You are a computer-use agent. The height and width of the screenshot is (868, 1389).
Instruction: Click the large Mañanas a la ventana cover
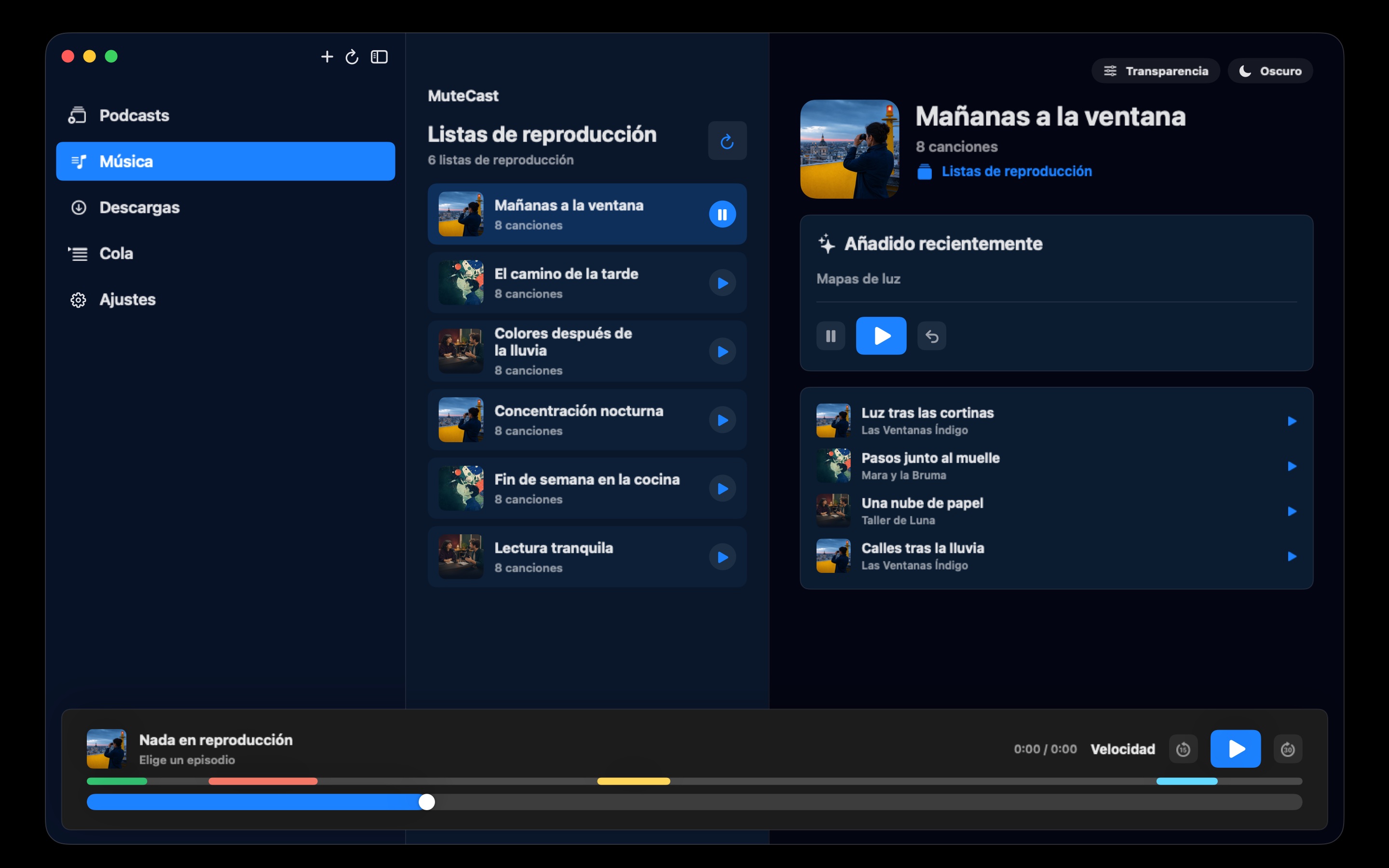[849, 149]
